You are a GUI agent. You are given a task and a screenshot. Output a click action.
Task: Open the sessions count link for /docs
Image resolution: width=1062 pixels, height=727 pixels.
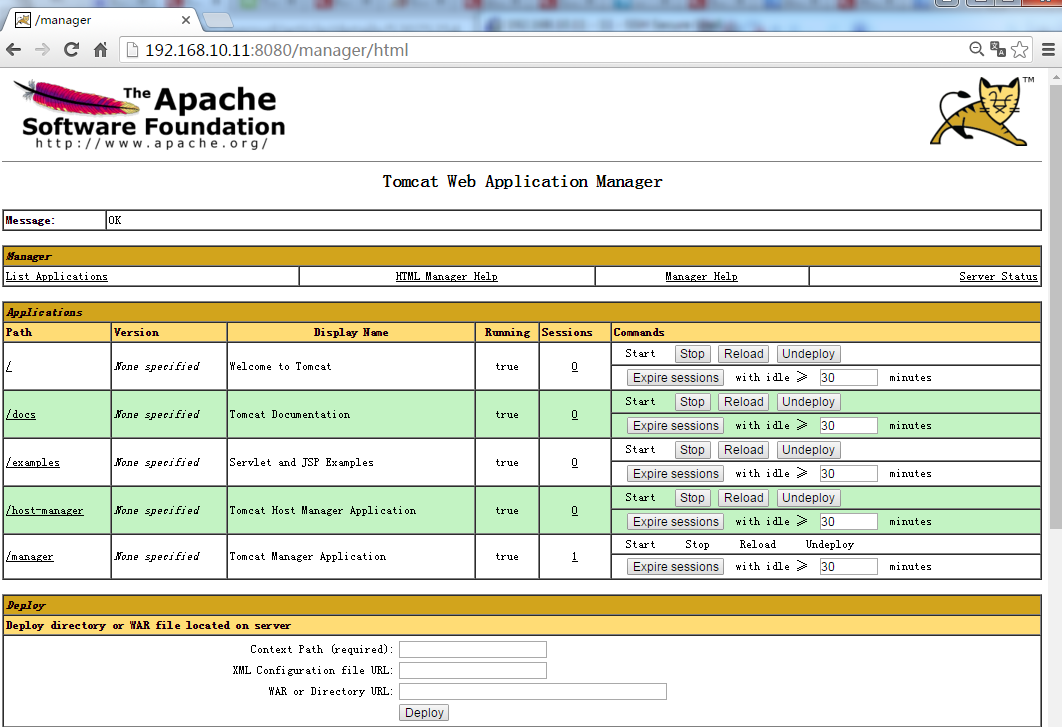coord(574,415)
